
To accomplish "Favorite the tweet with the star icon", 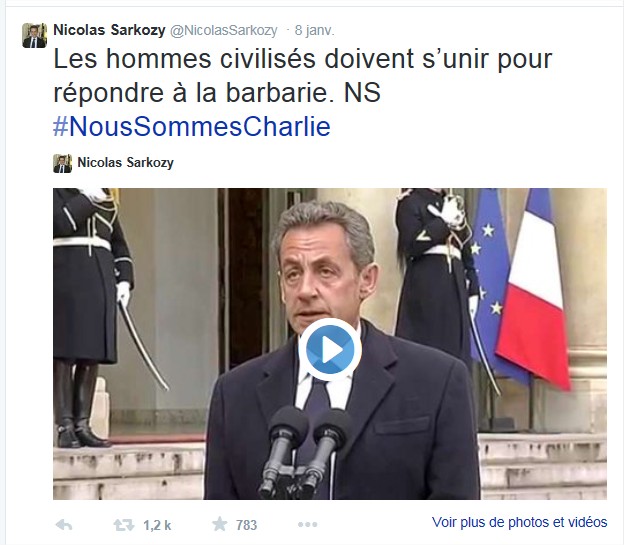I will pyautogui.click(x=219, y=524).
